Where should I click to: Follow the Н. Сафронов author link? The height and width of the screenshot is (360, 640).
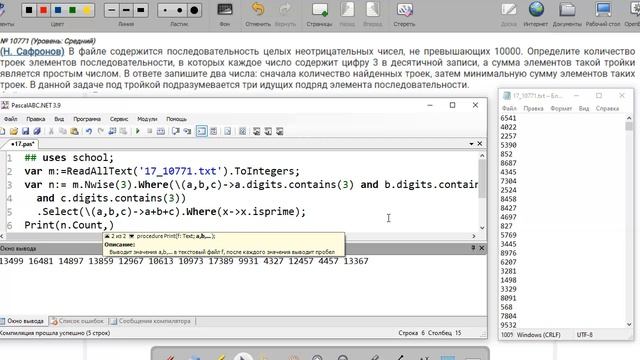32,52
